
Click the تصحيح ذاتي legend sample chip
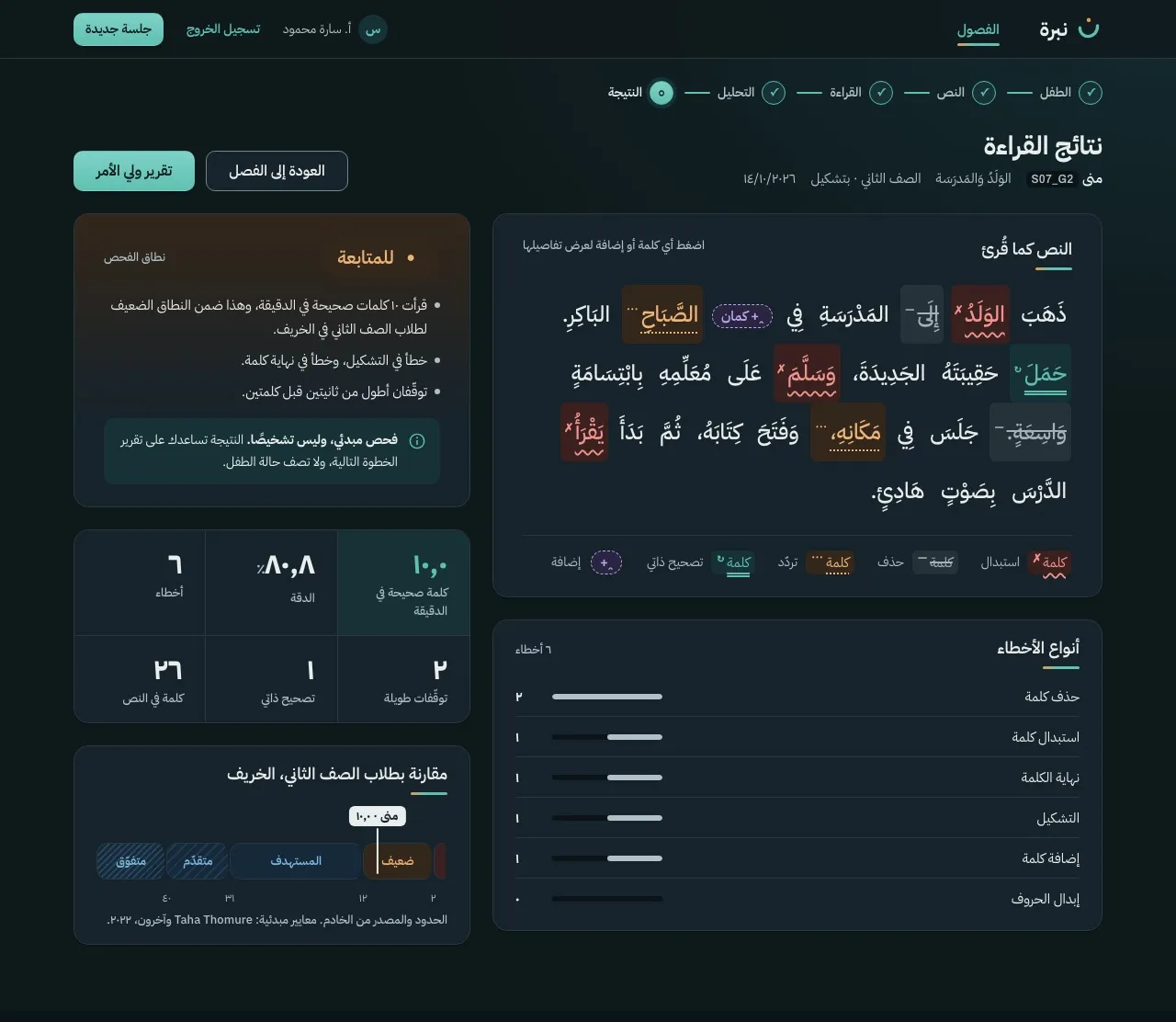(732, 562)
